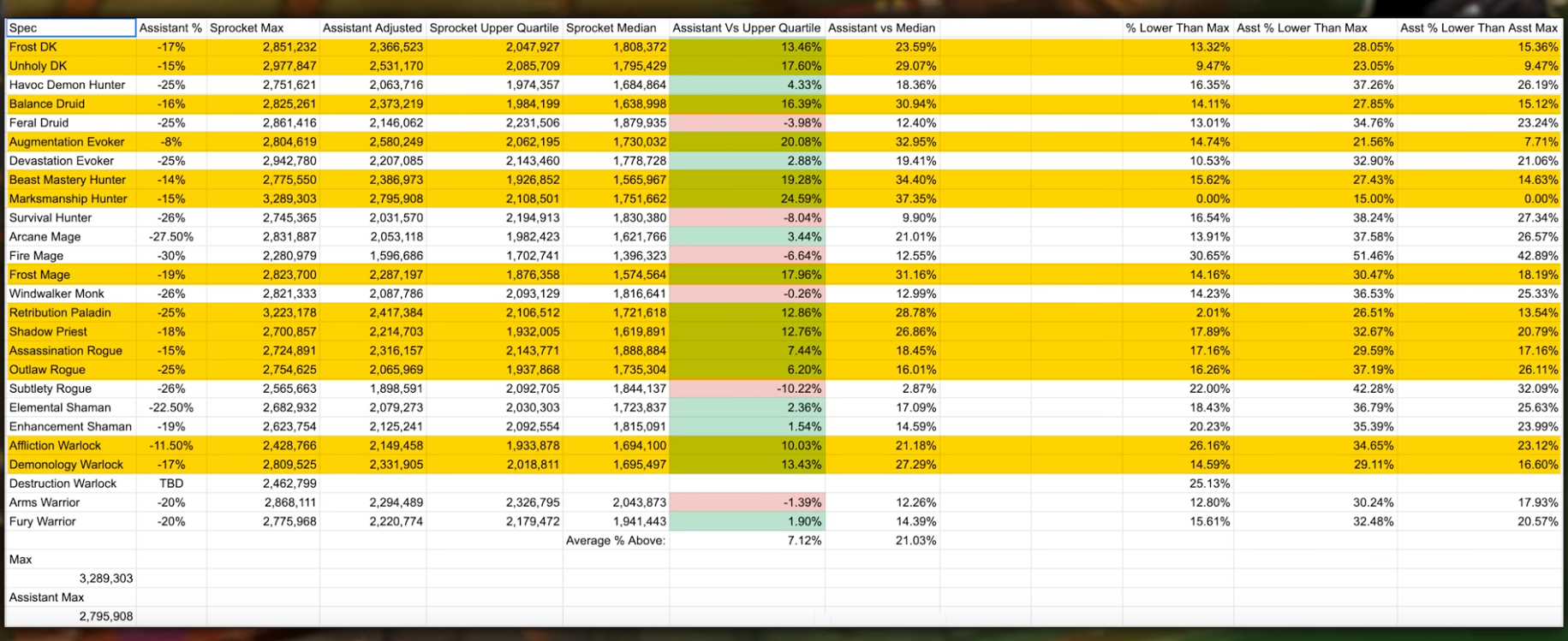
Task: Select the Beast Mastery Hunter cell
Action: pyautogui.click(x=71, y=180)
